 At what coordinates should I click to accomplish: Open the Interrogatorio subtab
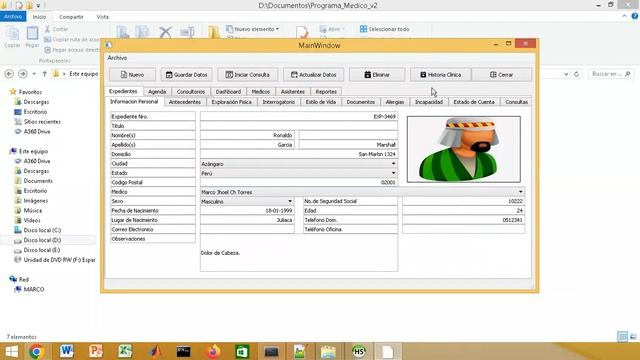279,102
